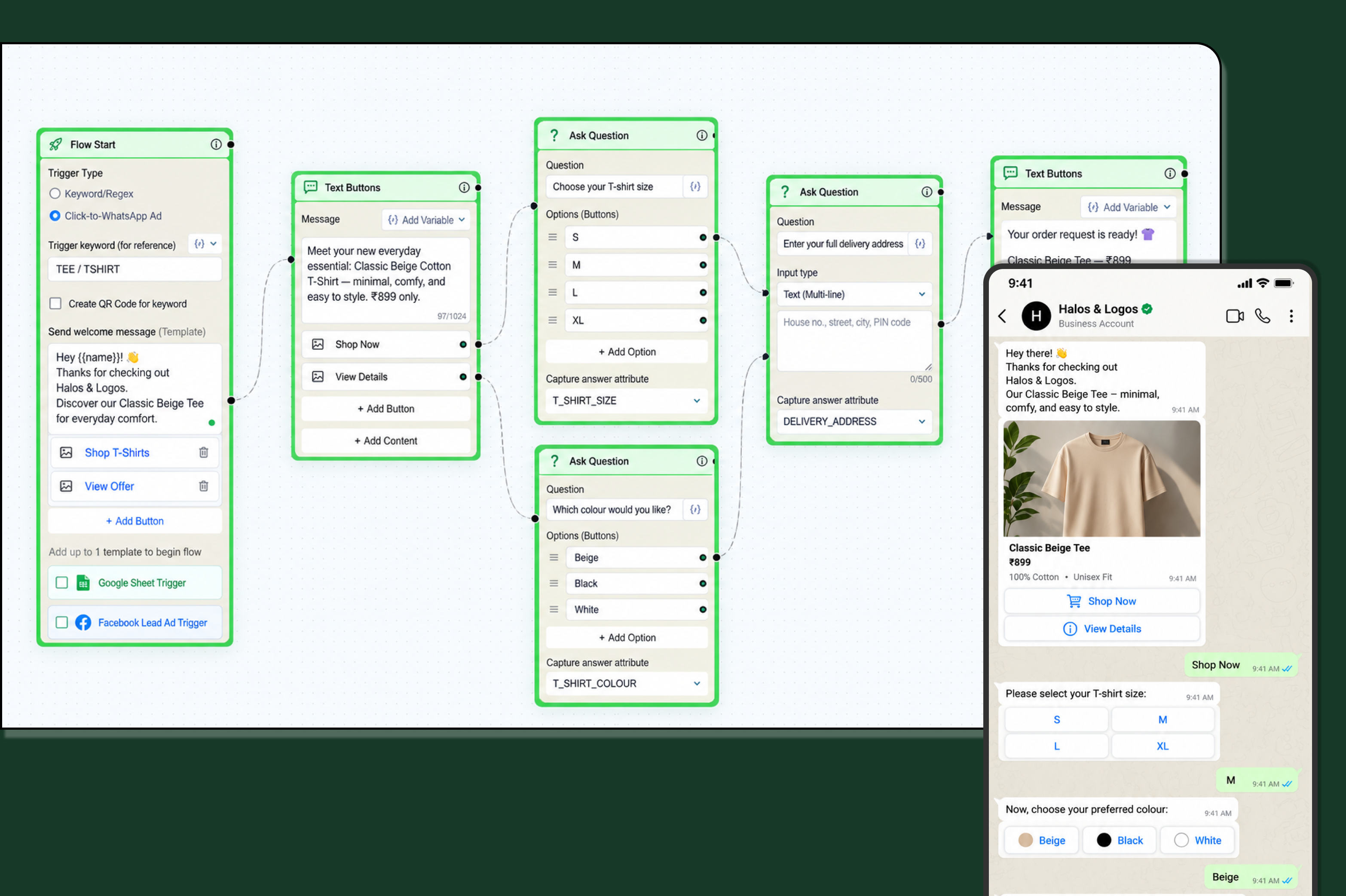Select the Keyword/Regex trigger type
Viewport: 1346px width, 896px height.
pyautogui.click(x=55, y=194)
